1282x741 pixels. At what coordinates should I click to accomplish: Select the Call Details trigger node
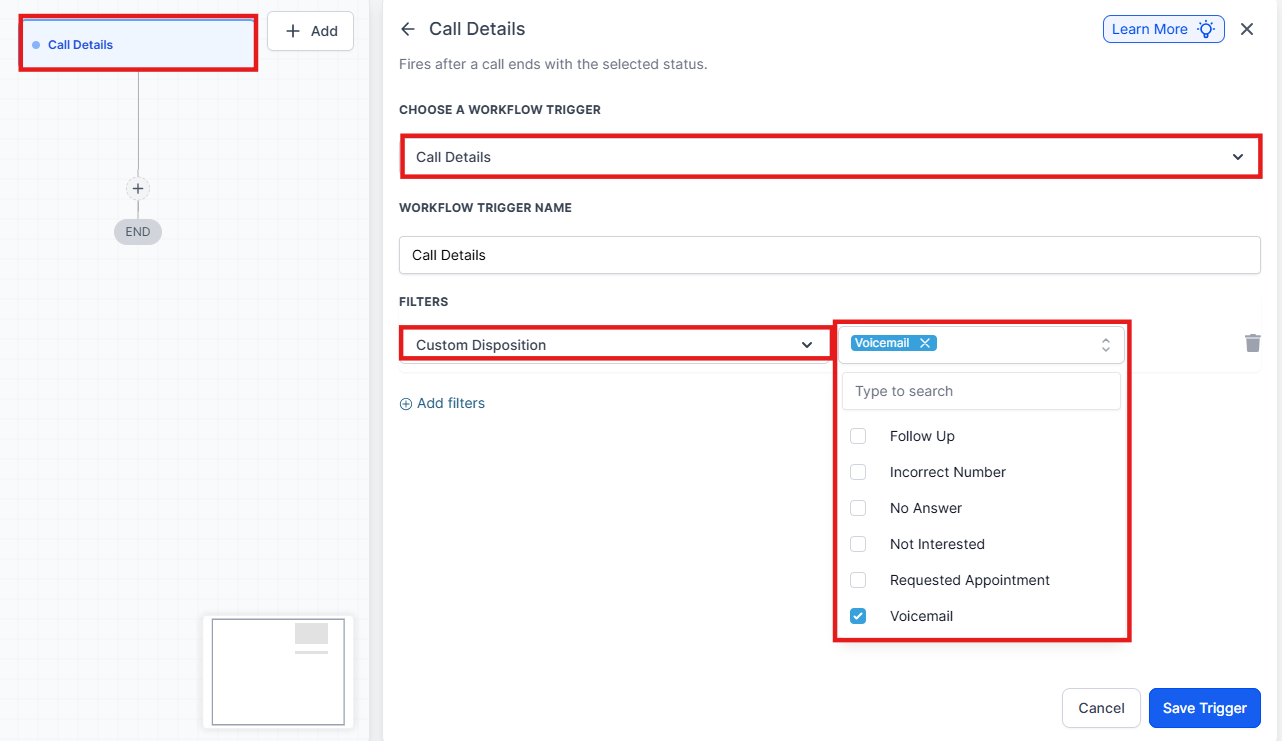[138, 45]
